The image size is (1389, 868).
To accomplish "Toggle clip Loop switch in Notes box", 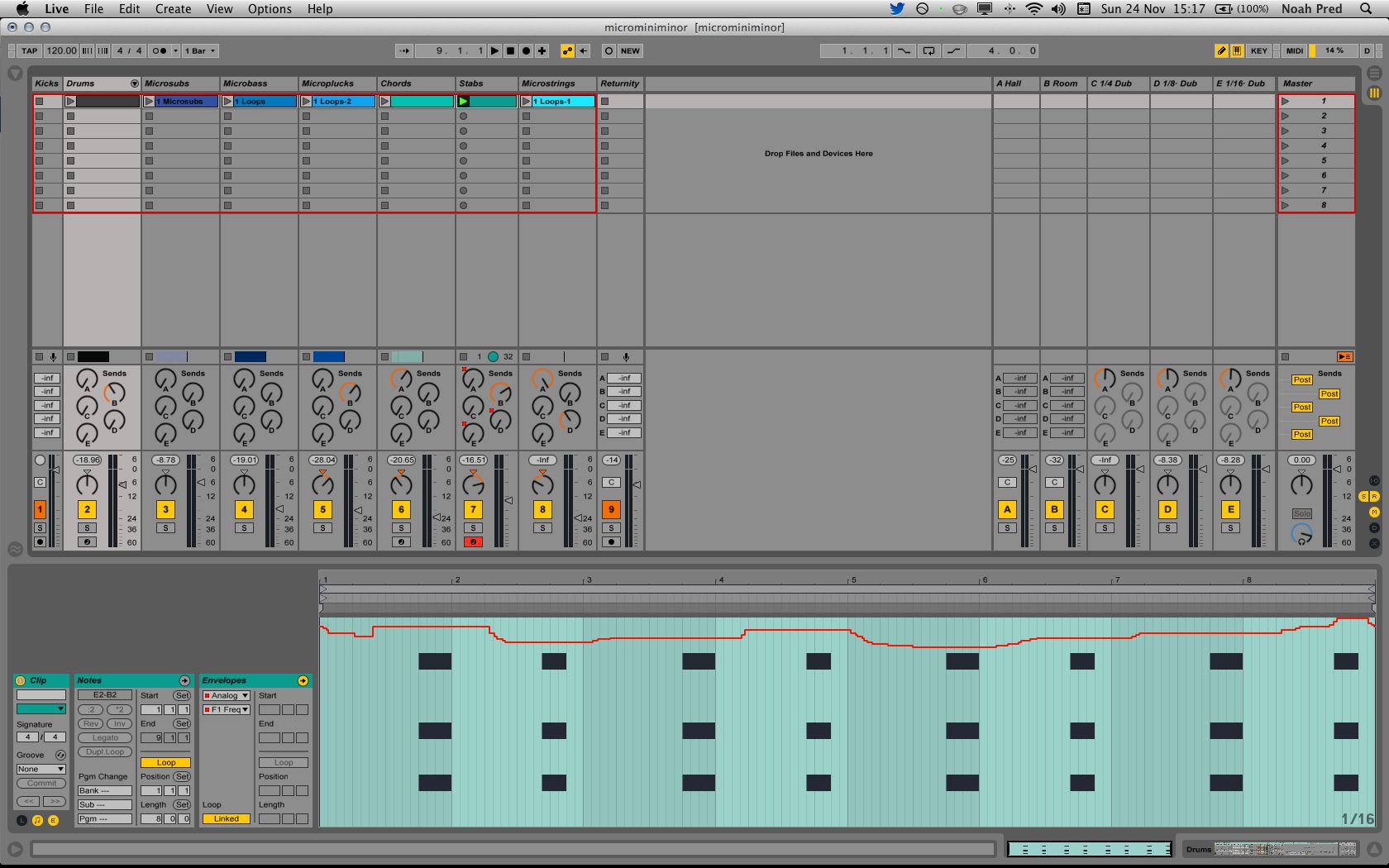I will (x=165, y=763).
